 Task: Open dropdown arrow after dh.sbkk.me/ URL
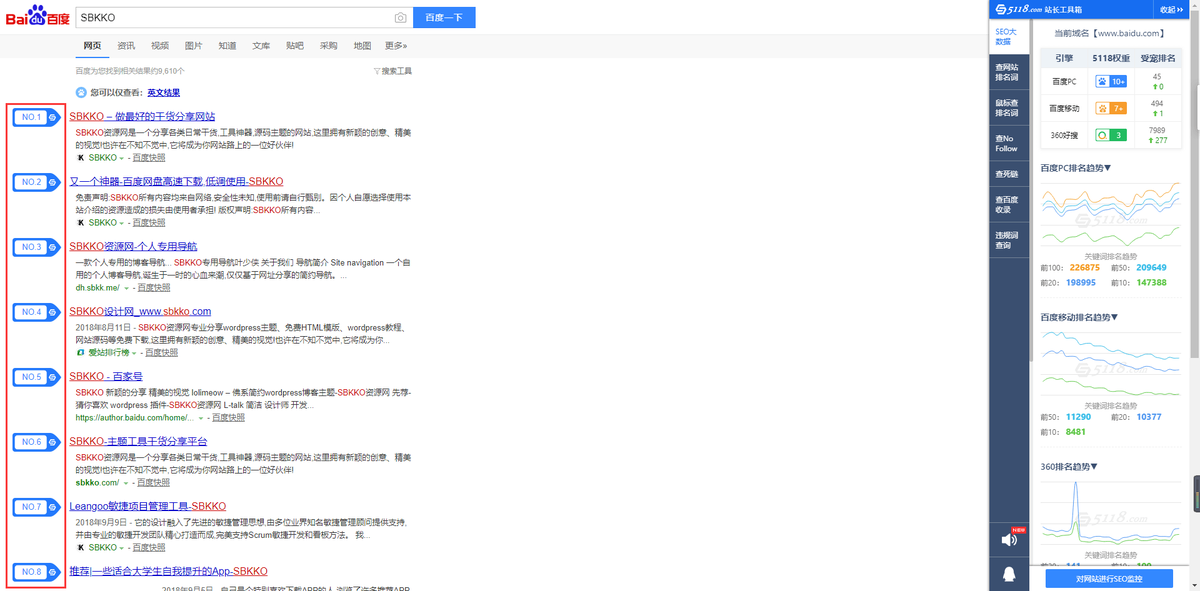point(127,288)
